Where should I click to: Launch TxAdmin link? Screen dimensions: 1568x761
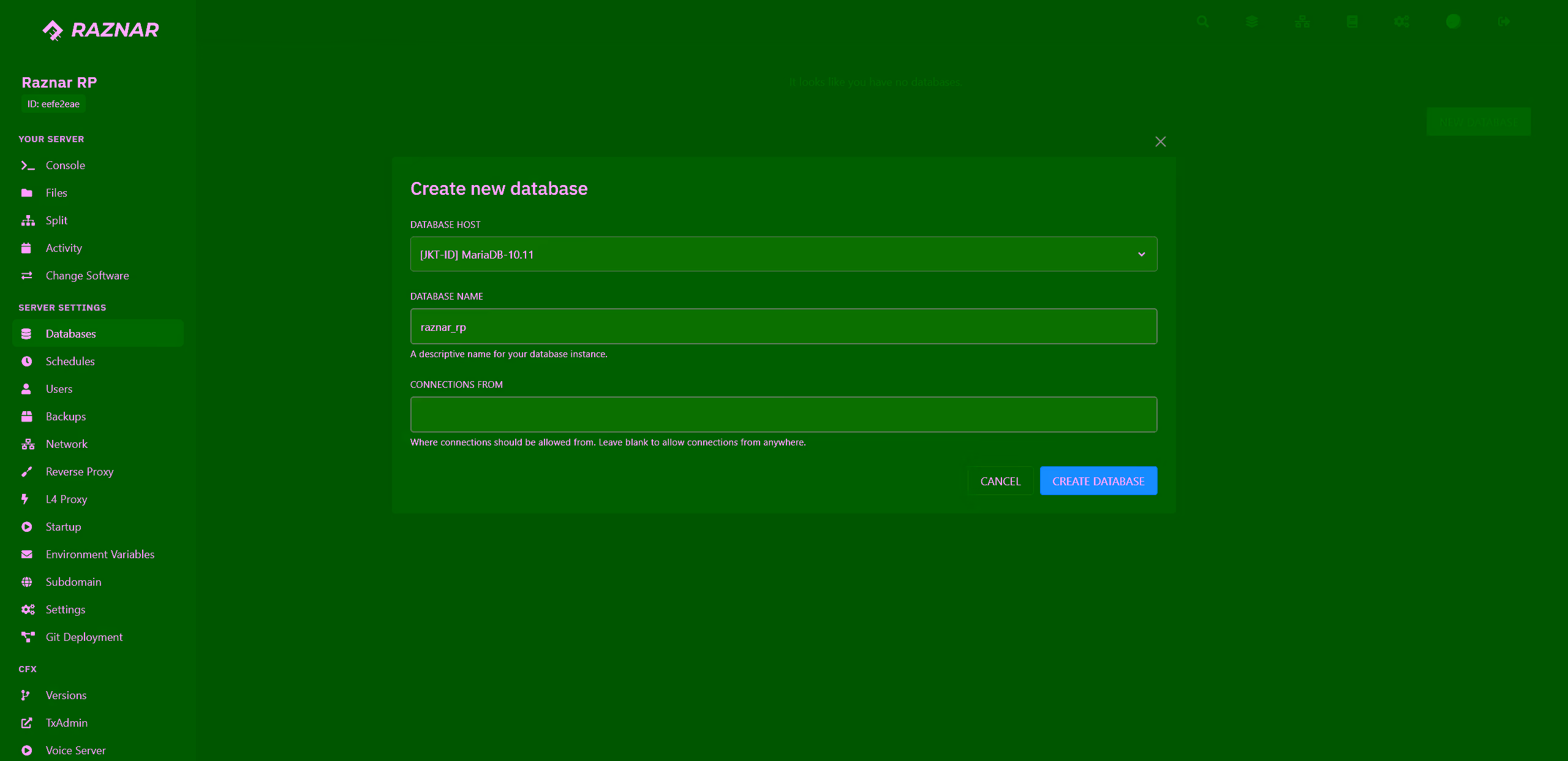[x=98, y=723]
